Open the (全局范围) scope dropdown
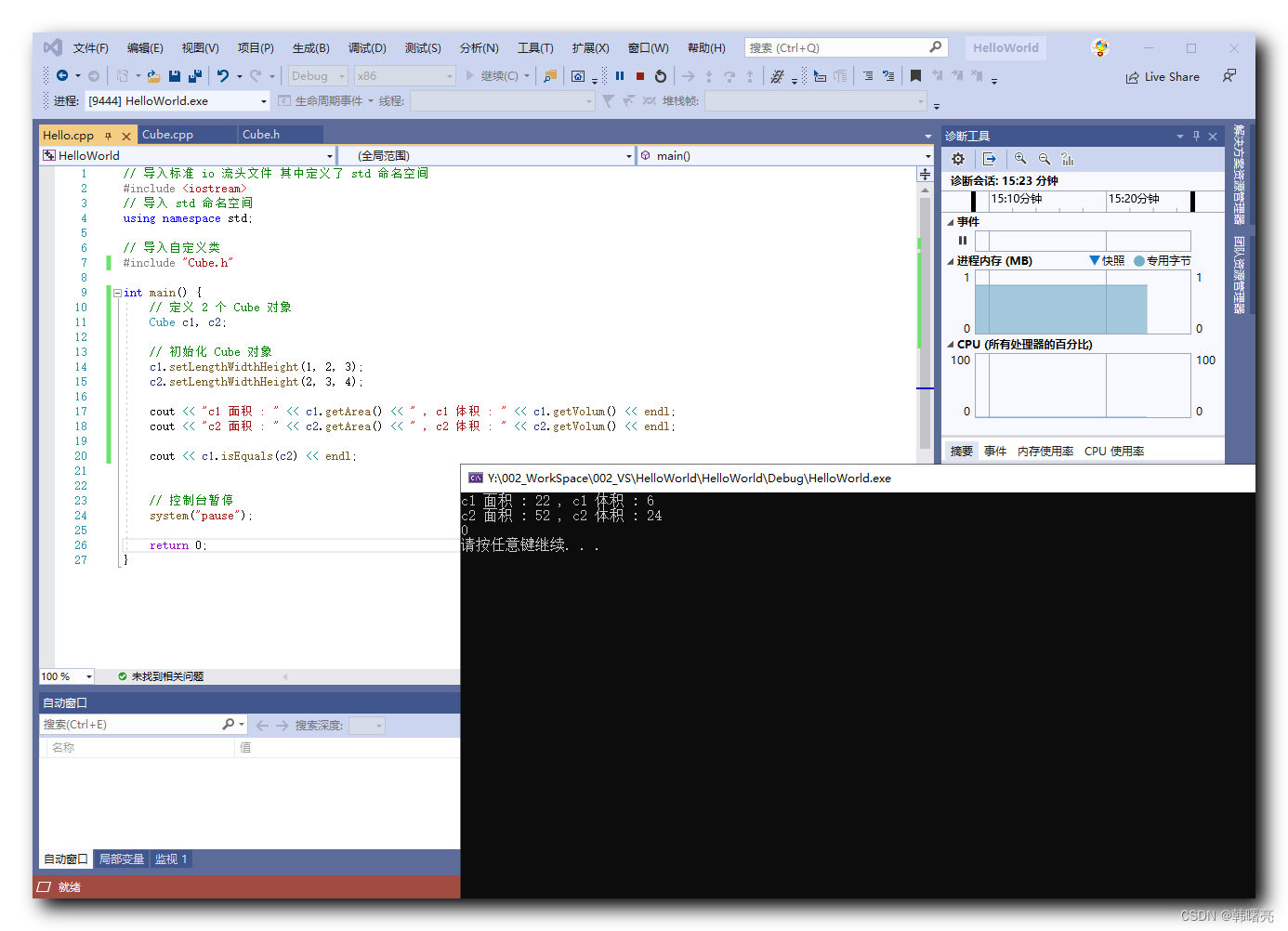 486,156
